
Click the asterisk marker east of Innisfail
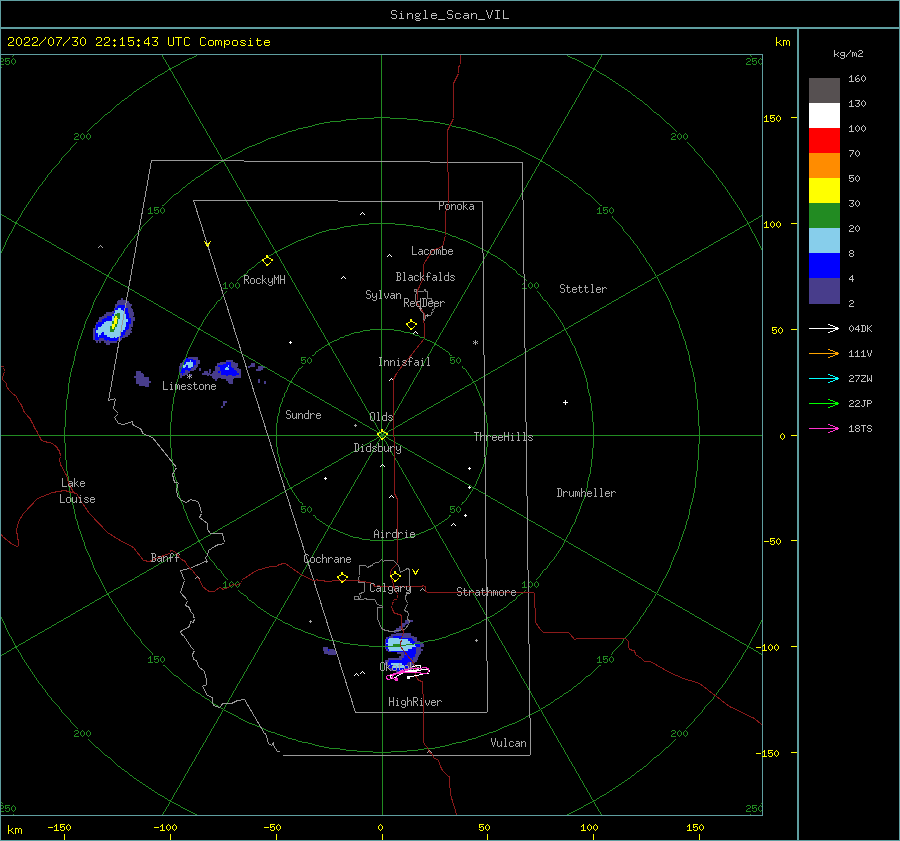tap(475, 343)
